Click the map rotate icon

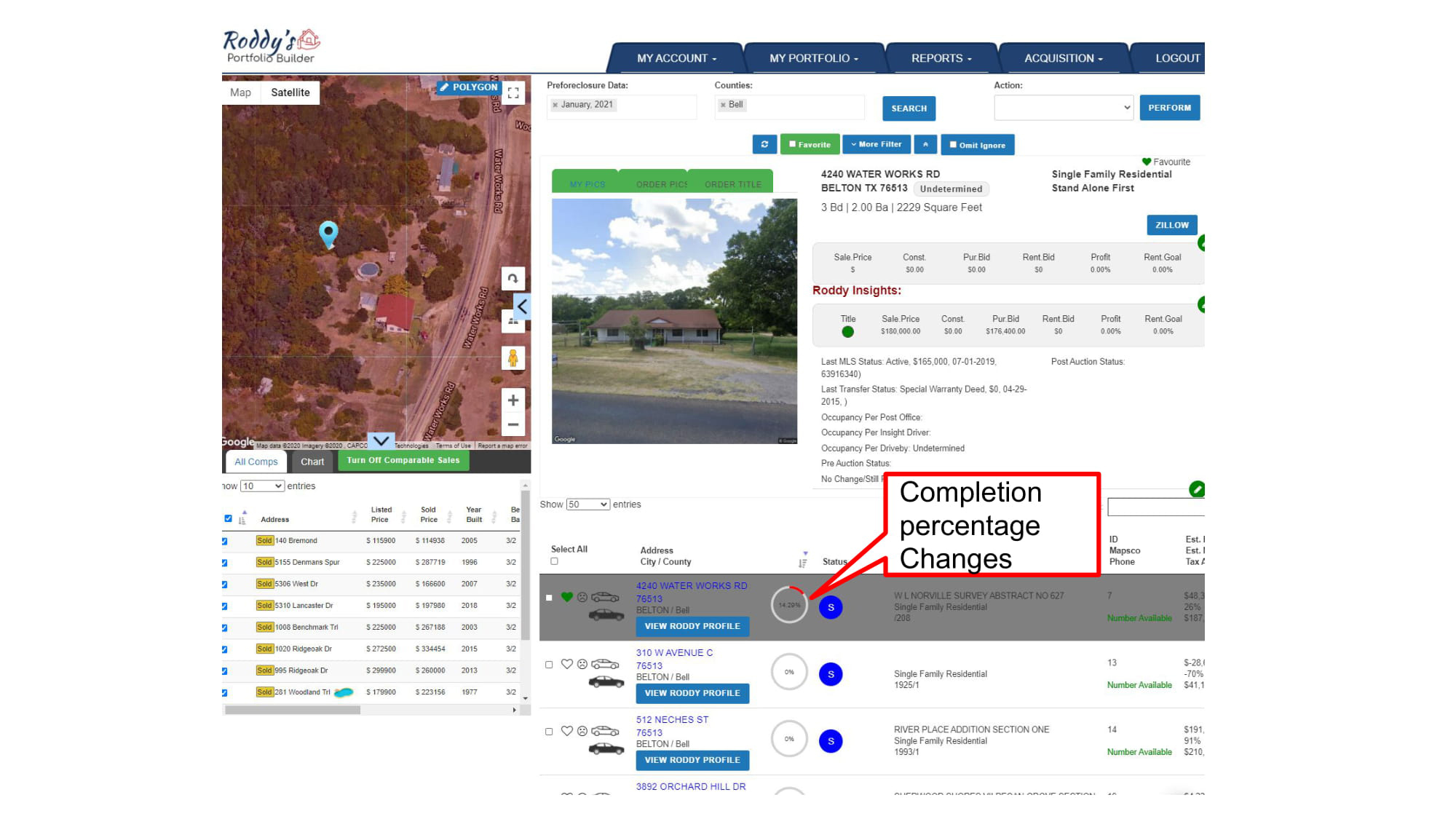click(513, 278)
